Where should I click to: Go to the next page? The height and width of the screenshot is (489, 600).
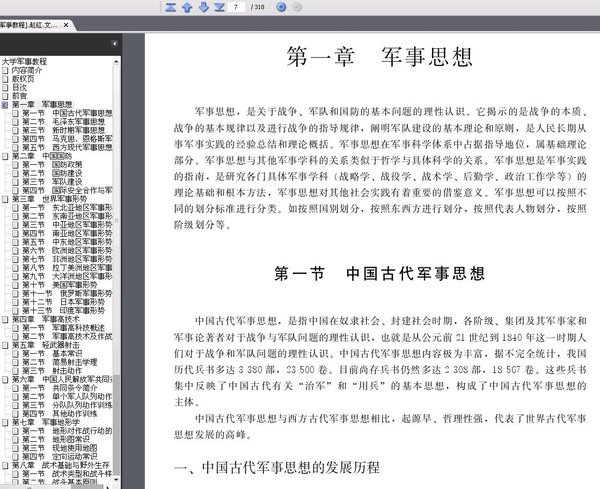point(203,7)
